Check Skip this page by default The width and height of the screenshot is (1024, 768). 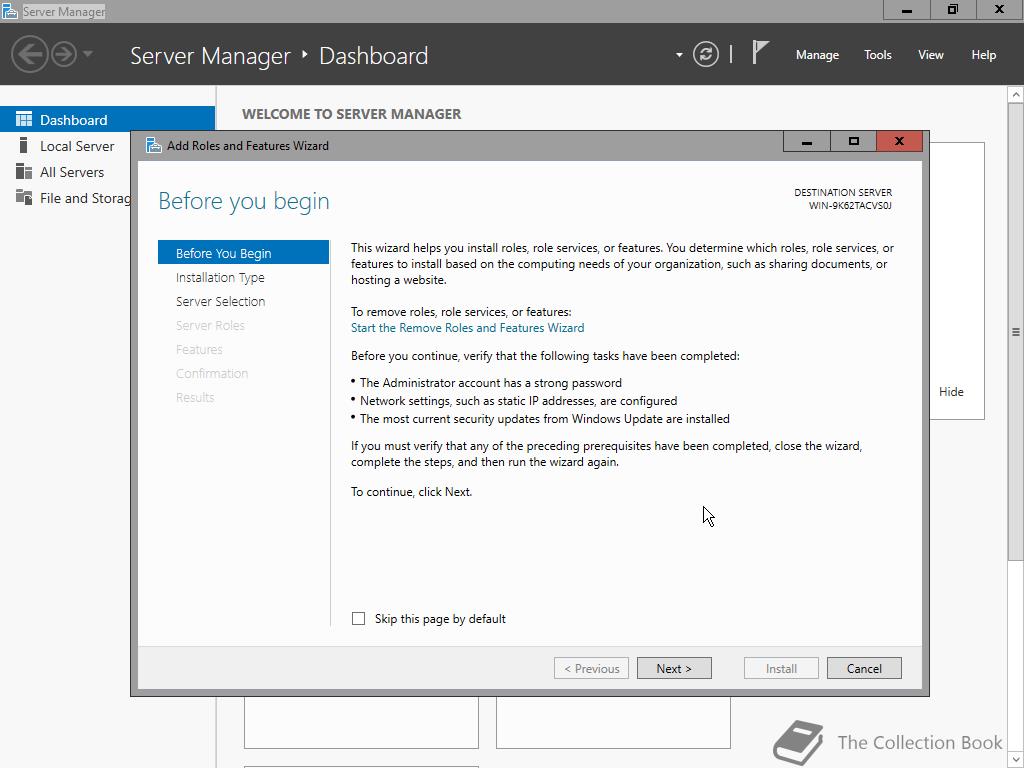point(359,618)
